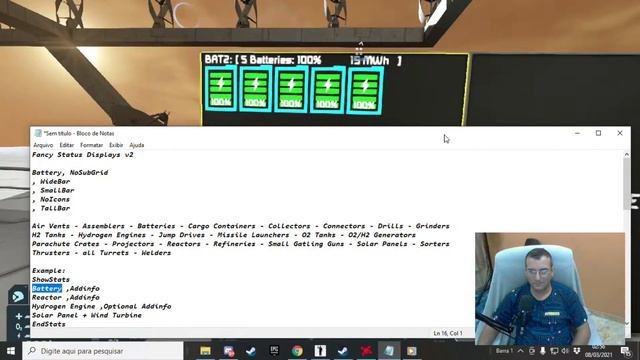Image resolution: width=640 pixels, height=360 pixels.
Task: Click the ', TallBar' line
Action: tap(51, 209)
